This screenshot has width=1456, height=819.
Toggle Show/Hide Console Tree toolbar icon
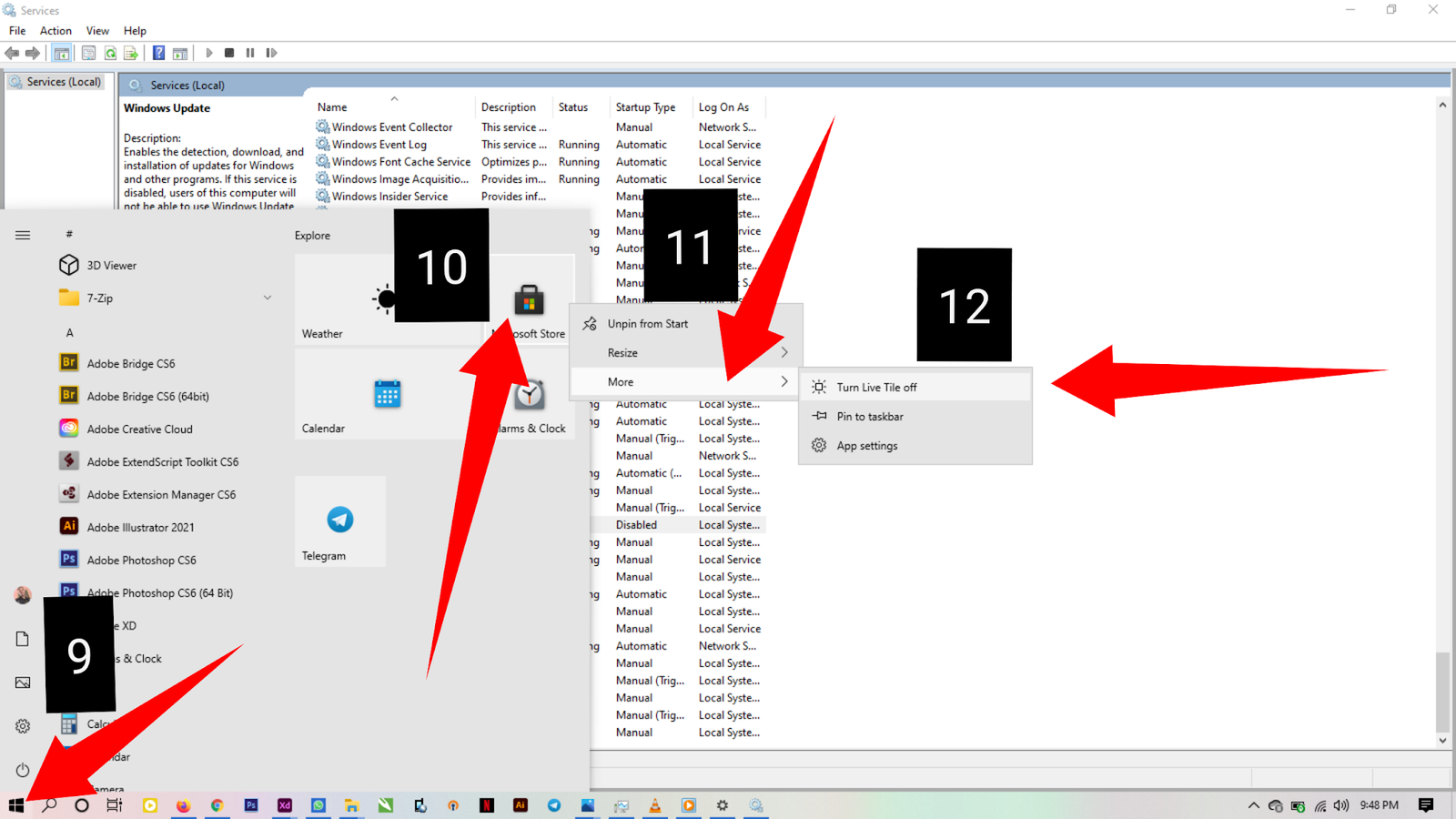[61, 53]
